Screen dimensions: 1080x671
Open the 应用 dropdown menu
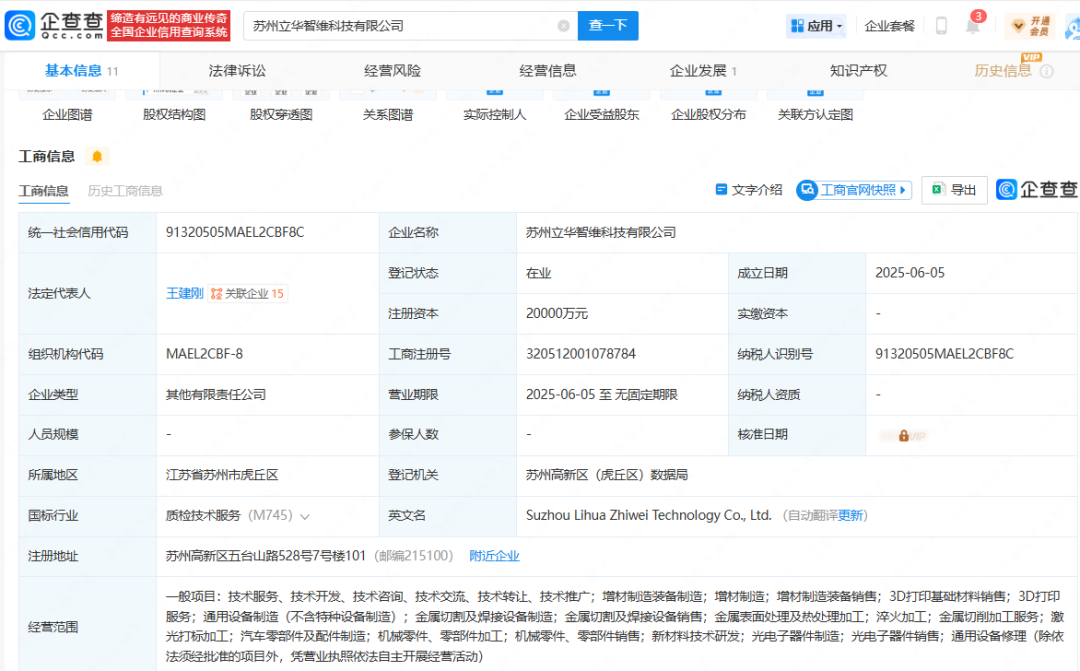click(816, 25)
